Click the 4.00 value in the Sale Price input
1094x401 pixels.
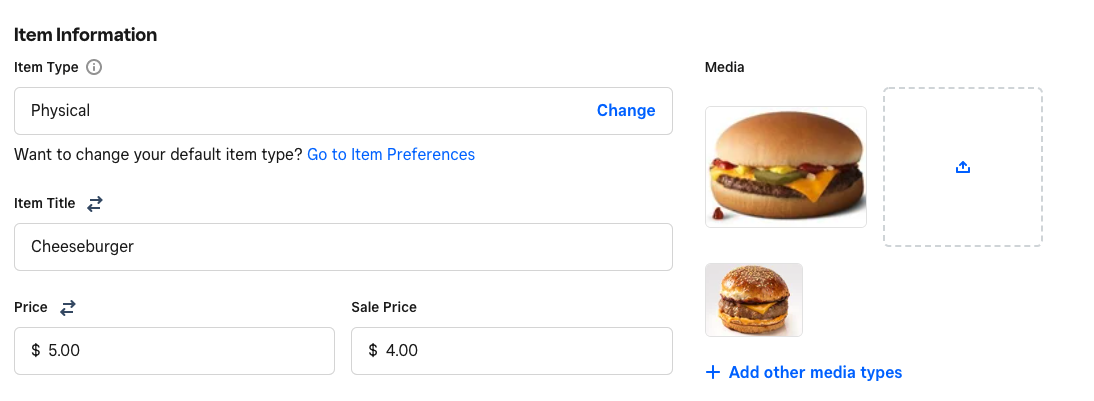click(x=402, y=351)
